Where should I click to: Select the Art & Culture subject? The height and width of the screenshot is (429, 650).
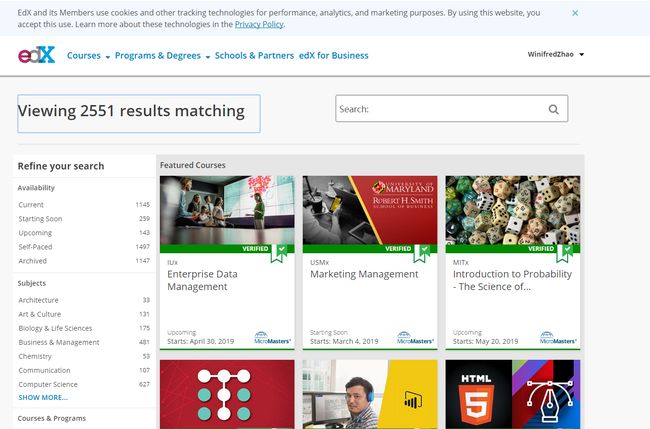[84, 314]
